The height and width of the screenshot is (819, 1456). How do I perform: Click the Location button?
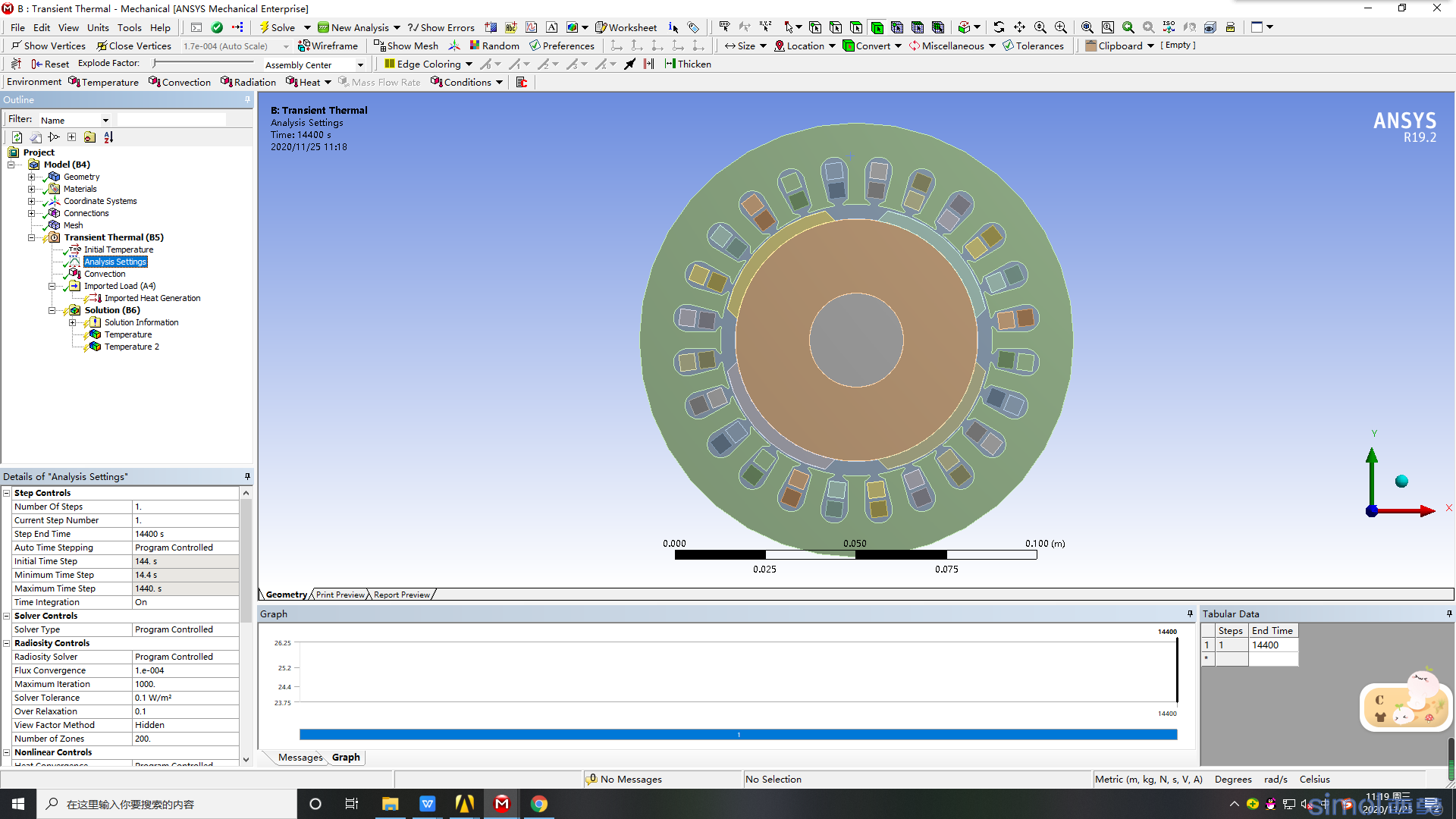point(805,45)
